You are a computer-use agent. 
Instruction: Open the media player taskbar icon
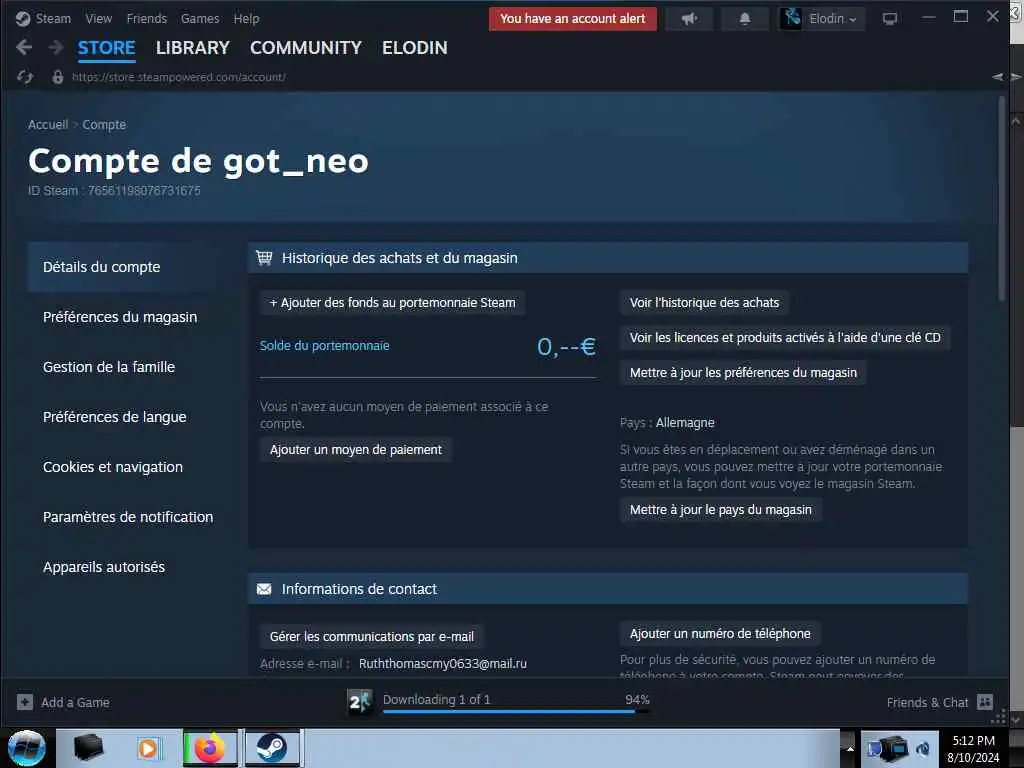click(x=148, y=748)
